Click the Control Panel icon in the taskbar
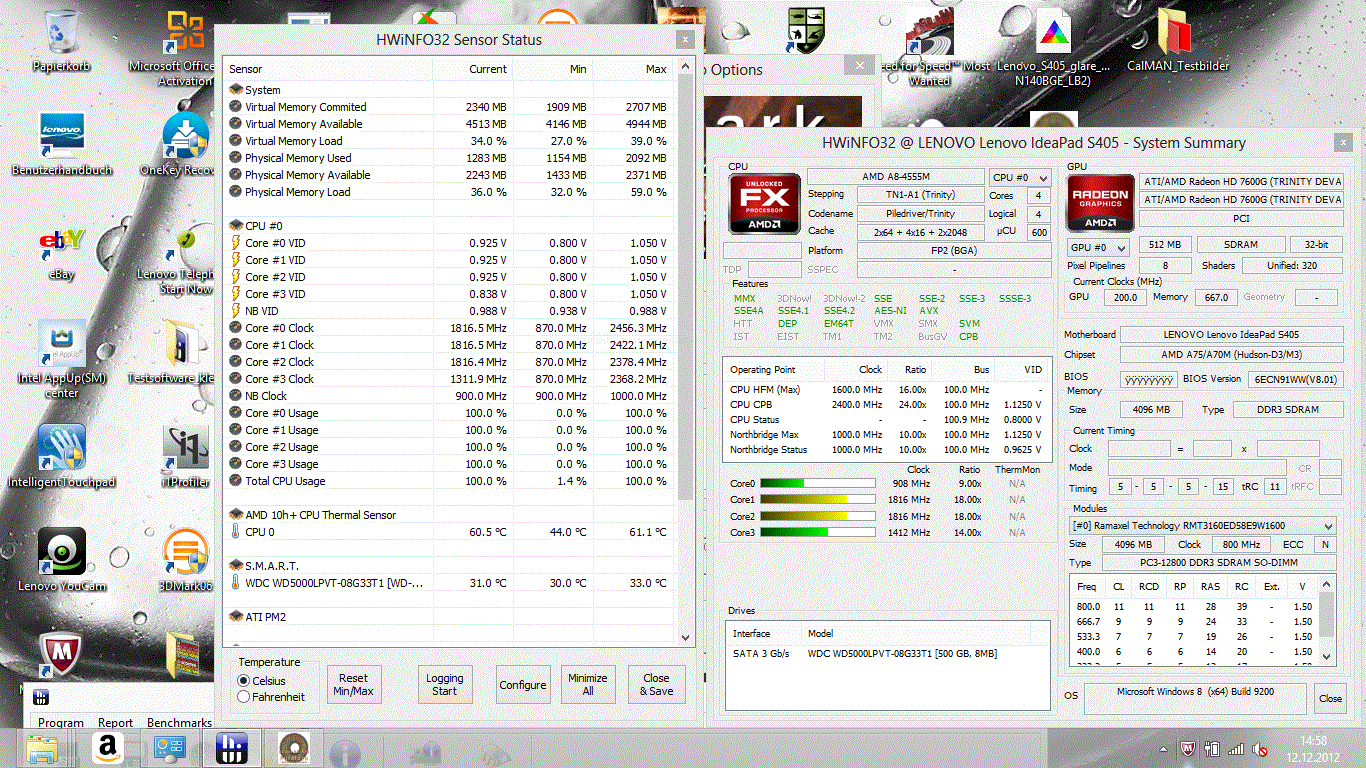The width and height of the screenshot is (1366, 768). click(x=169, y=749)
